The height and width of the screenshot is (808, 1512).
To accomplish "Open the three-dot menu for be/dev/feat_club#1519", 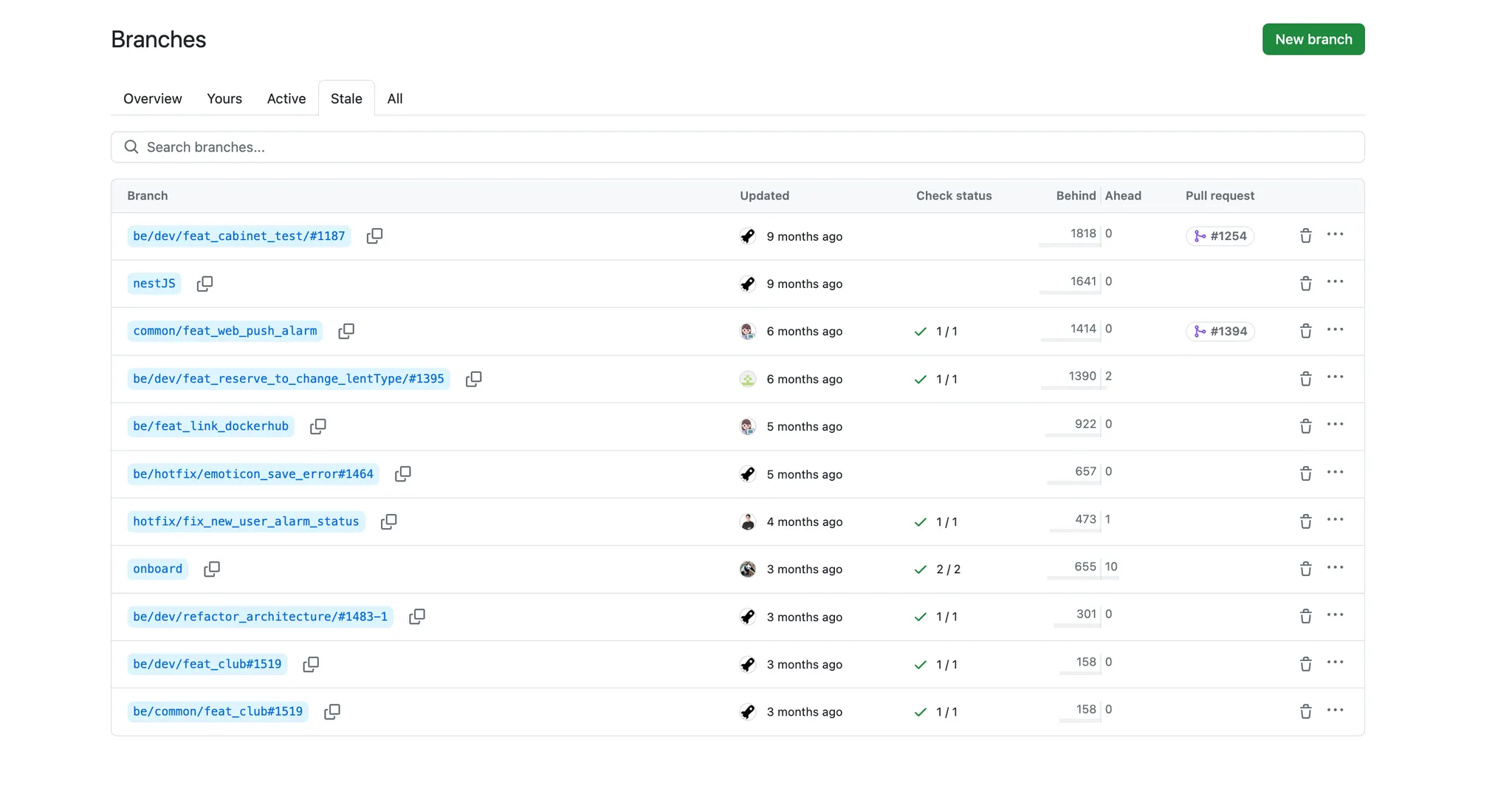I will pos(1335,663).
